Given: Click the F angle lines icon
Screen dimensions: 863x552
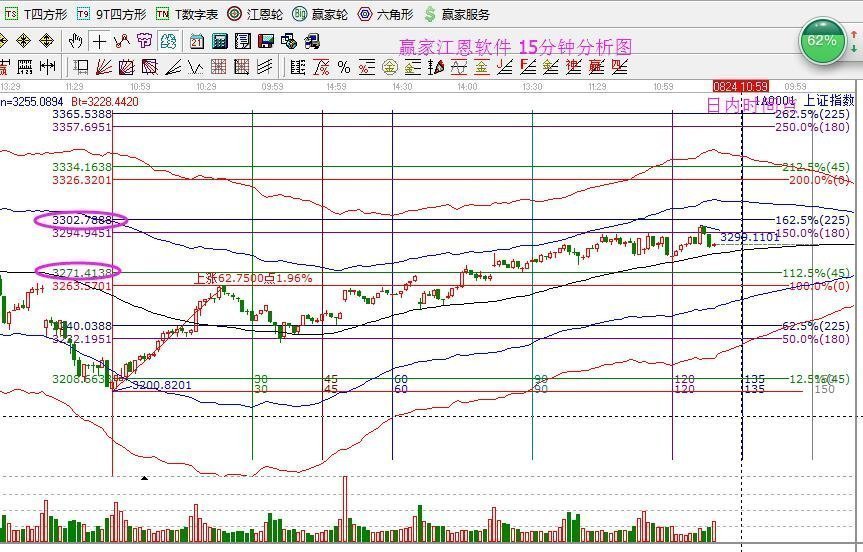Looking at the screenshot, I should [x=527, y=67].
